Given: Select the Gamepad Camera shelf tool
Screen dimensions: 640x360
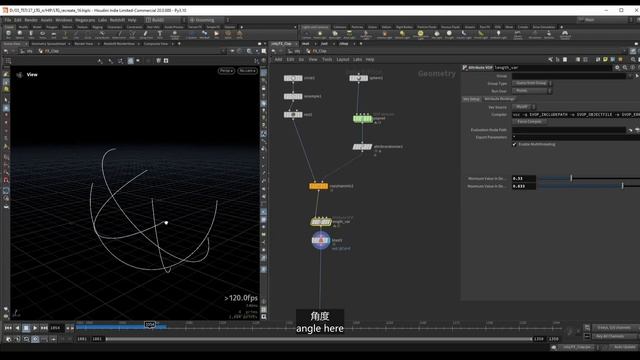Looking at the screenshot, I should pyautogui.click(x=565, y=34).
